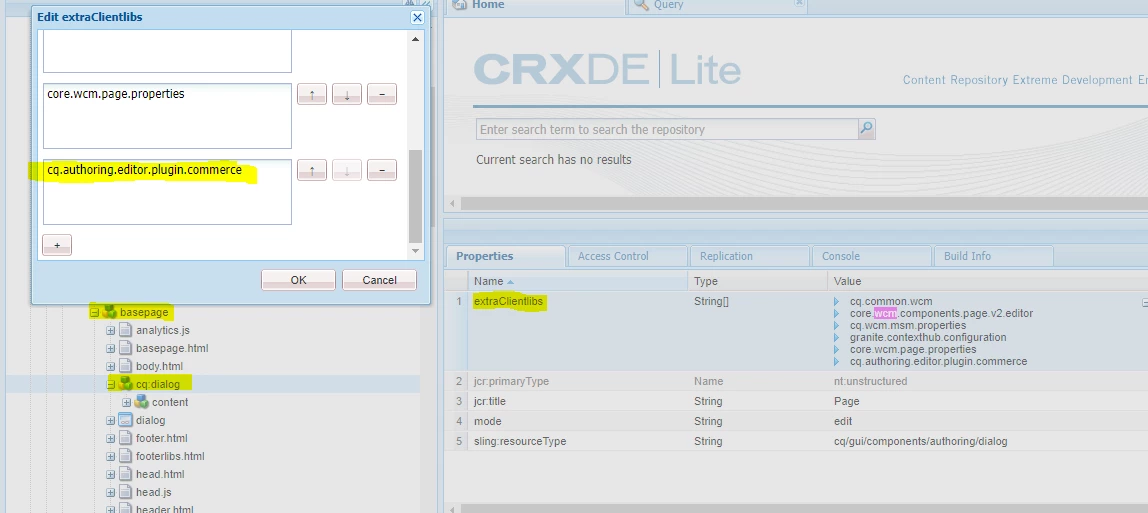Image resolution: width=1148 pixels, height=513 pixels.
Task: Move core.wcm.page.properties entry down
Action: tap(347, 94)
